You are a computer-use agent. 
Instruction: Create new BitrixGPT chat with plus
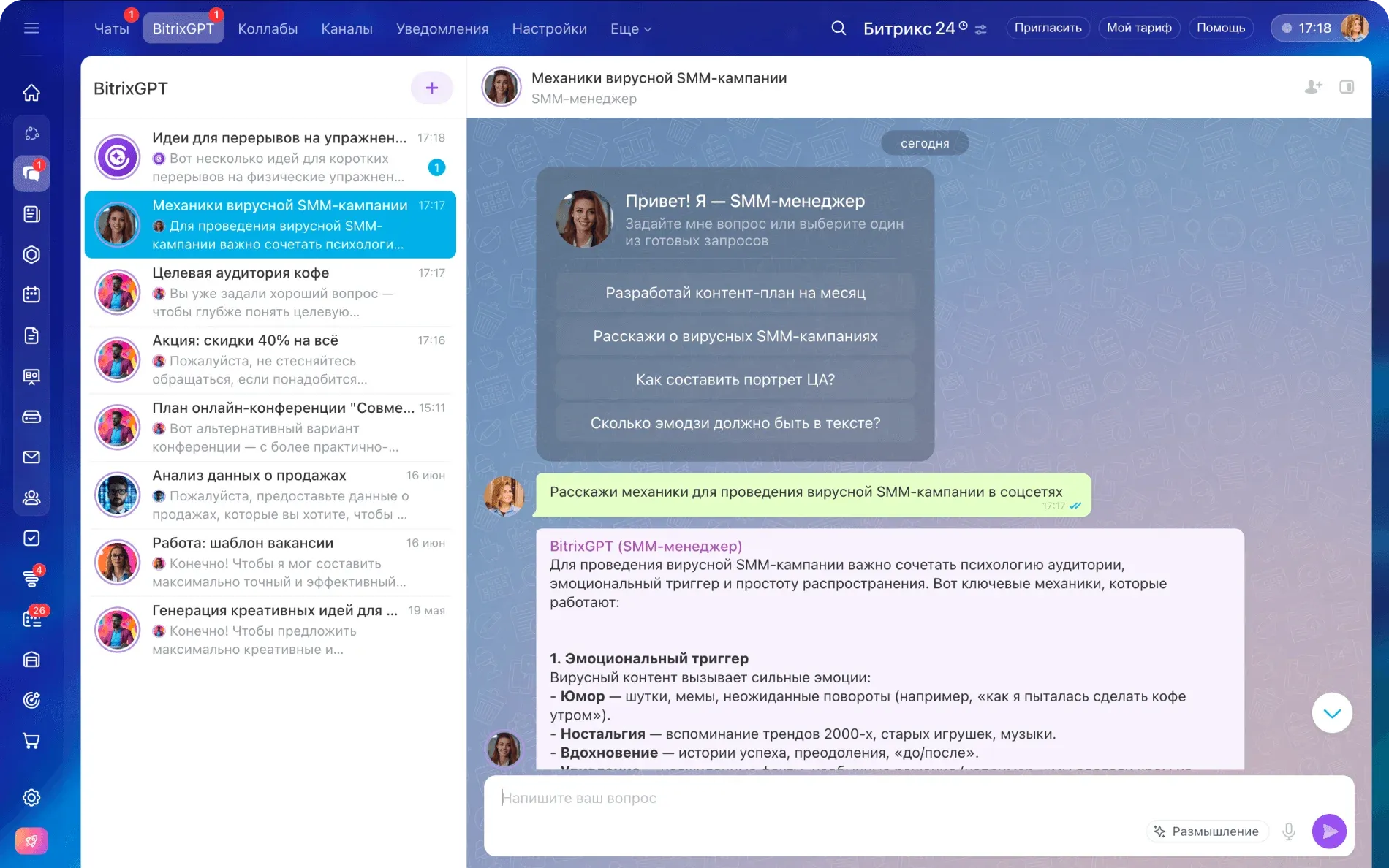pos(431,88)
